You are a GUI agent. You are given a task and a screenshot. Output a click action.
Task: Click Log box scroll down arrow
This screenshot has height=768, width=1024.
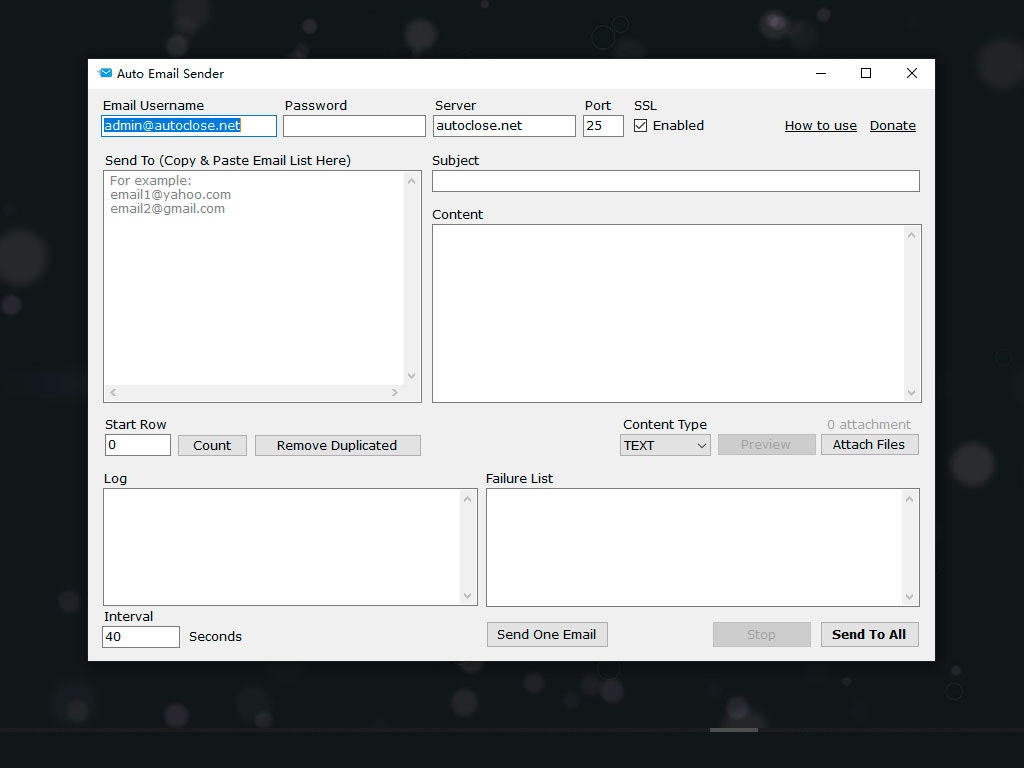click(x=468, y=596)
